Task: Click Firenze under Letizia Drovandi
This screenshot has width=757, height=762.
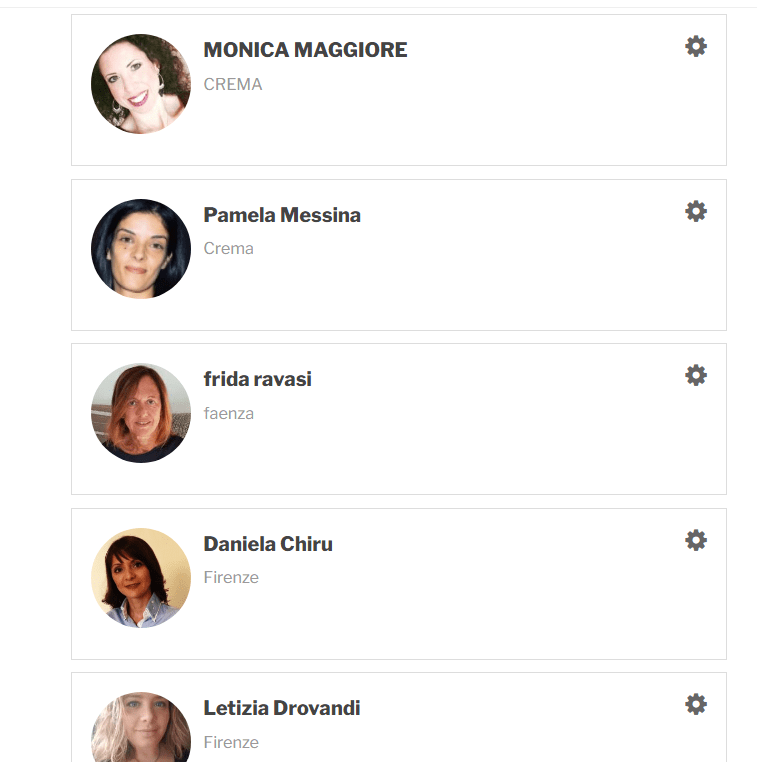Action: point(231,743)
